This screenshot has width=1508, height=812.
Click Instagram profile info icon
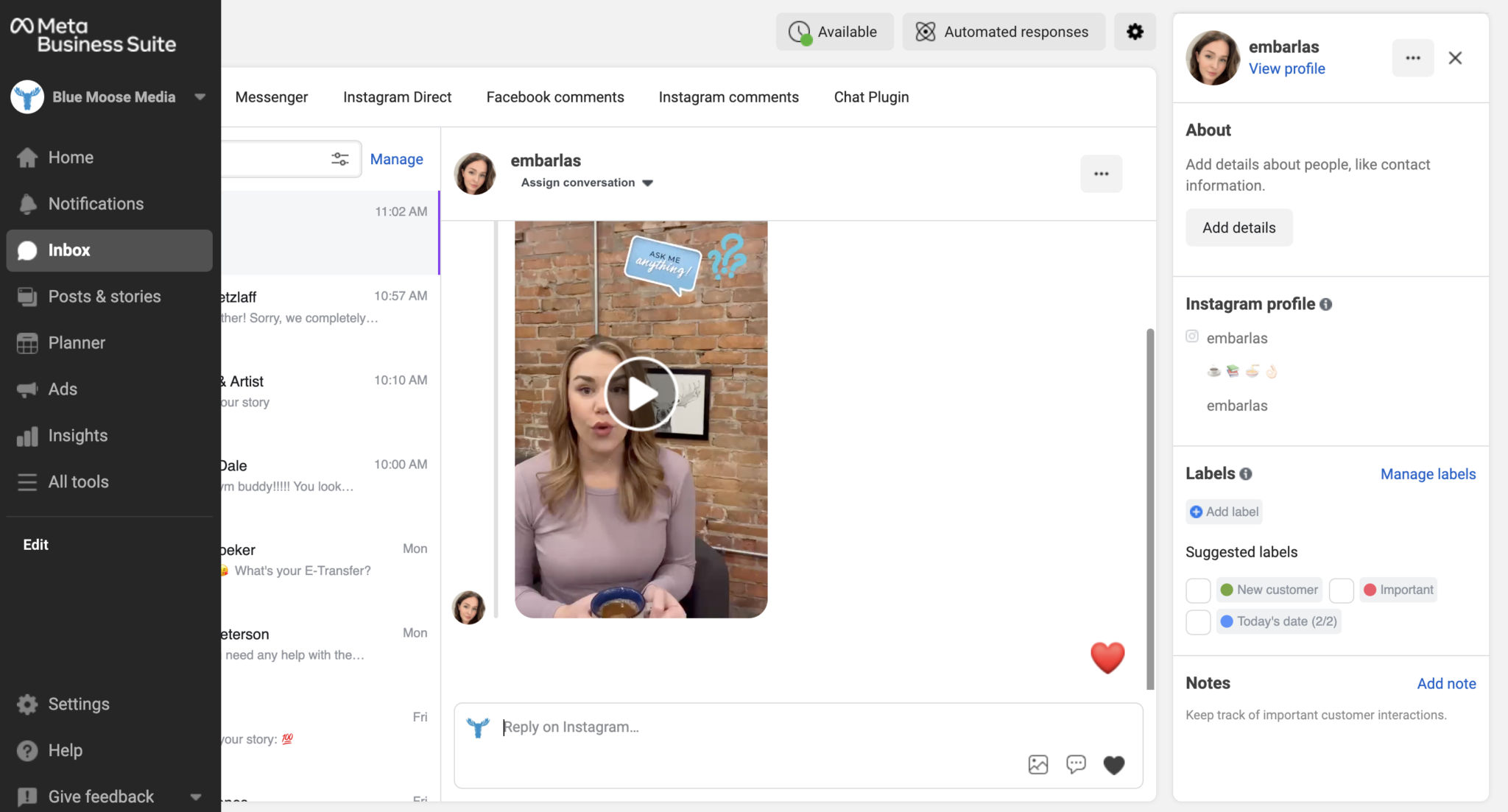point(1326,304)
